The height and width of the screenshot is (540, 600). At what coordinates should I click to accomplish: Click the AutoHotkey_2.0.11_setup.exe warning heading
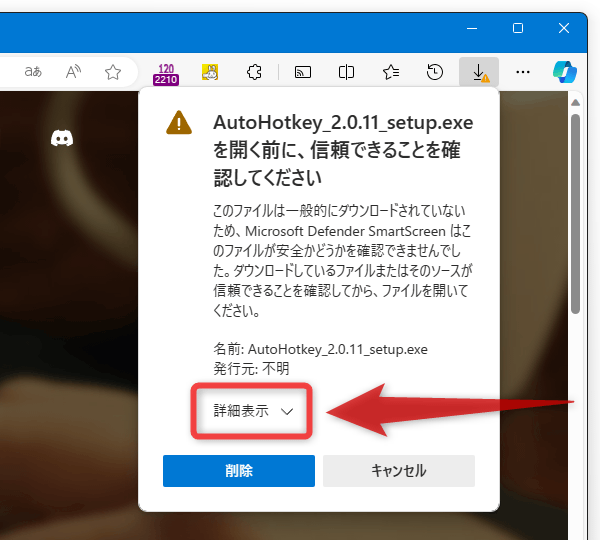tap(343, 150)
